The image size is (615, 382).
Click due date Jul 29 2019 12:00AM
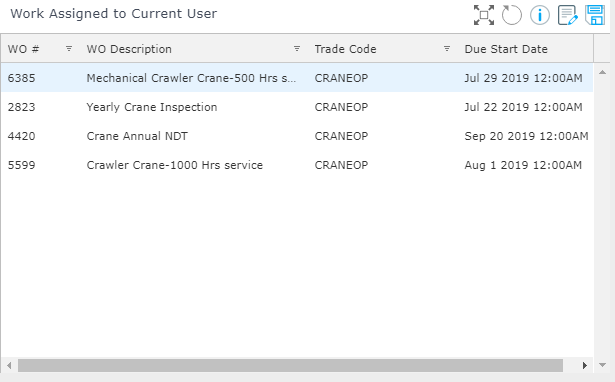pos(523,78)
